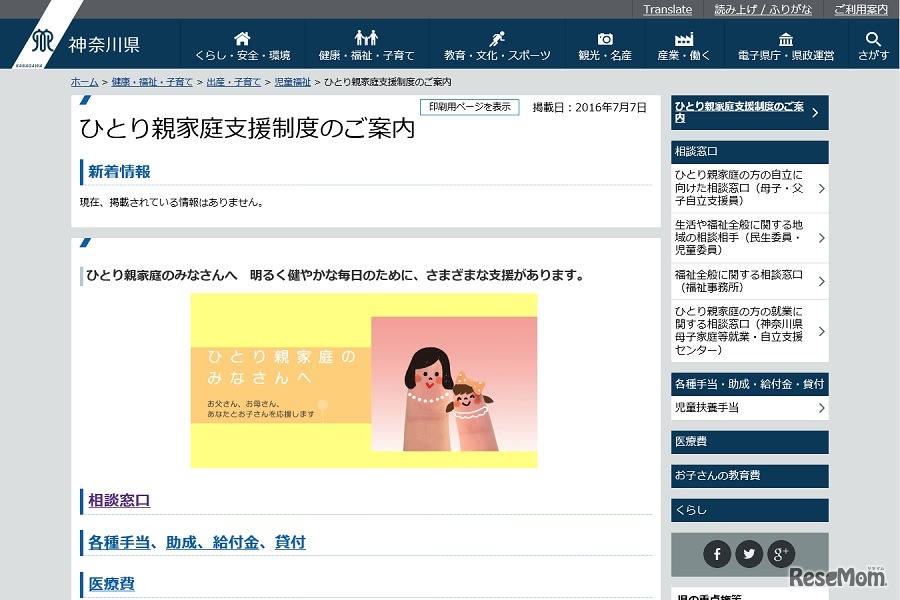Click the Google+ share icon
This screenshot has width=900, height=600.
click(781, 553)
